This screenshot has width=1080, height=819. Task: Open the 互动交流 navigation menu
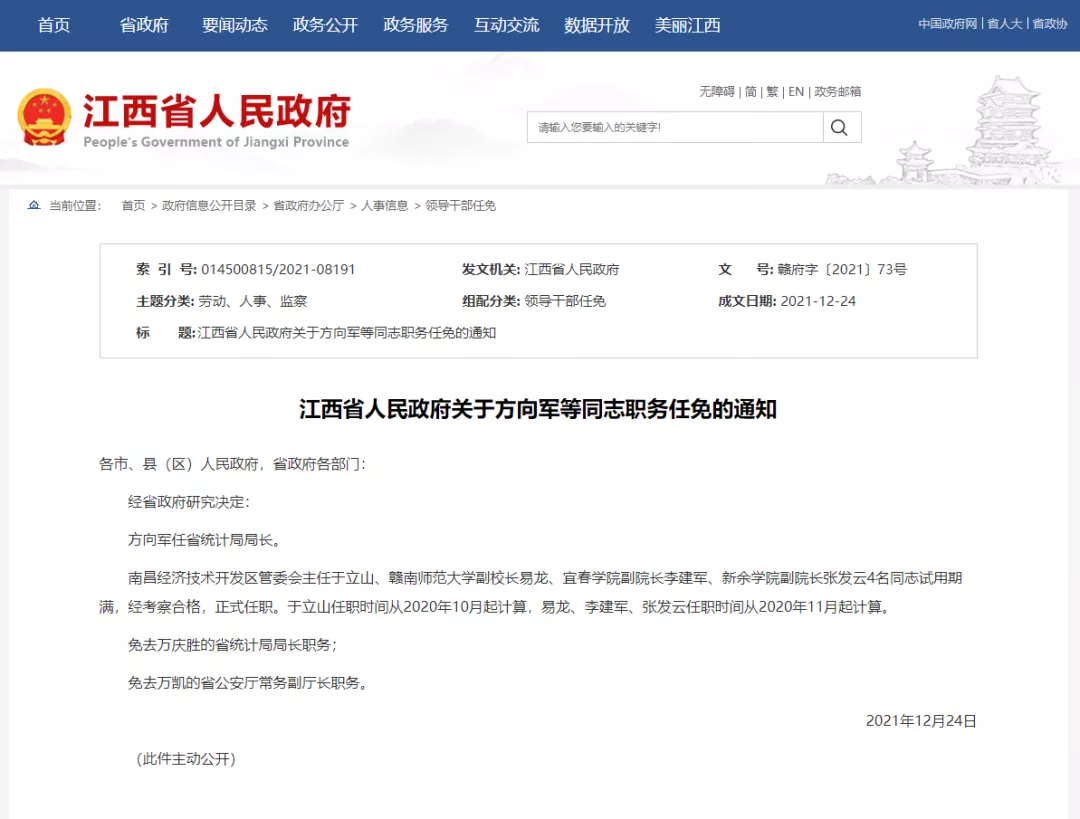[x=505, y=26]
